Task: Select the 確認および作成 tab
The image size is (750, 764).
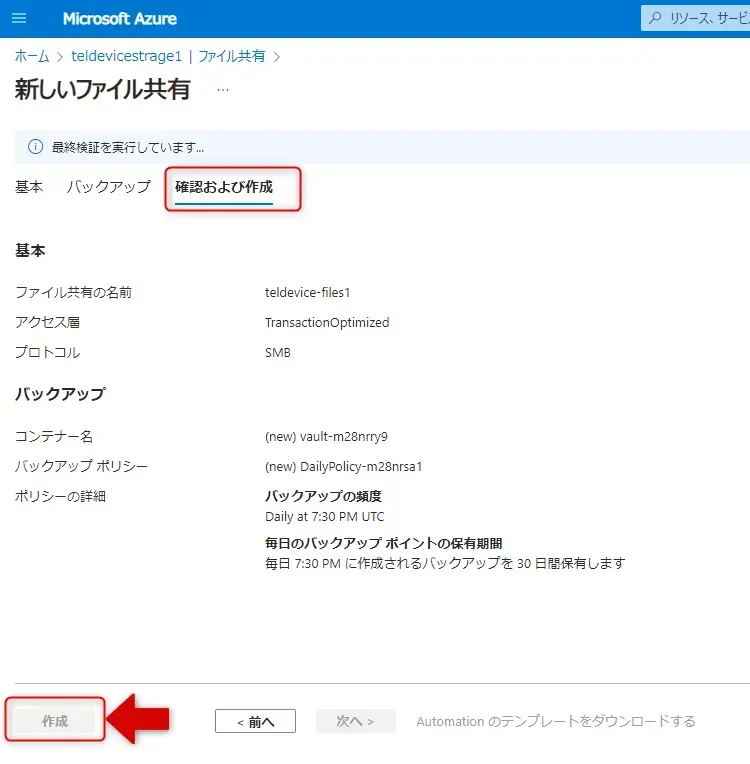Action: tap(224, 187)
